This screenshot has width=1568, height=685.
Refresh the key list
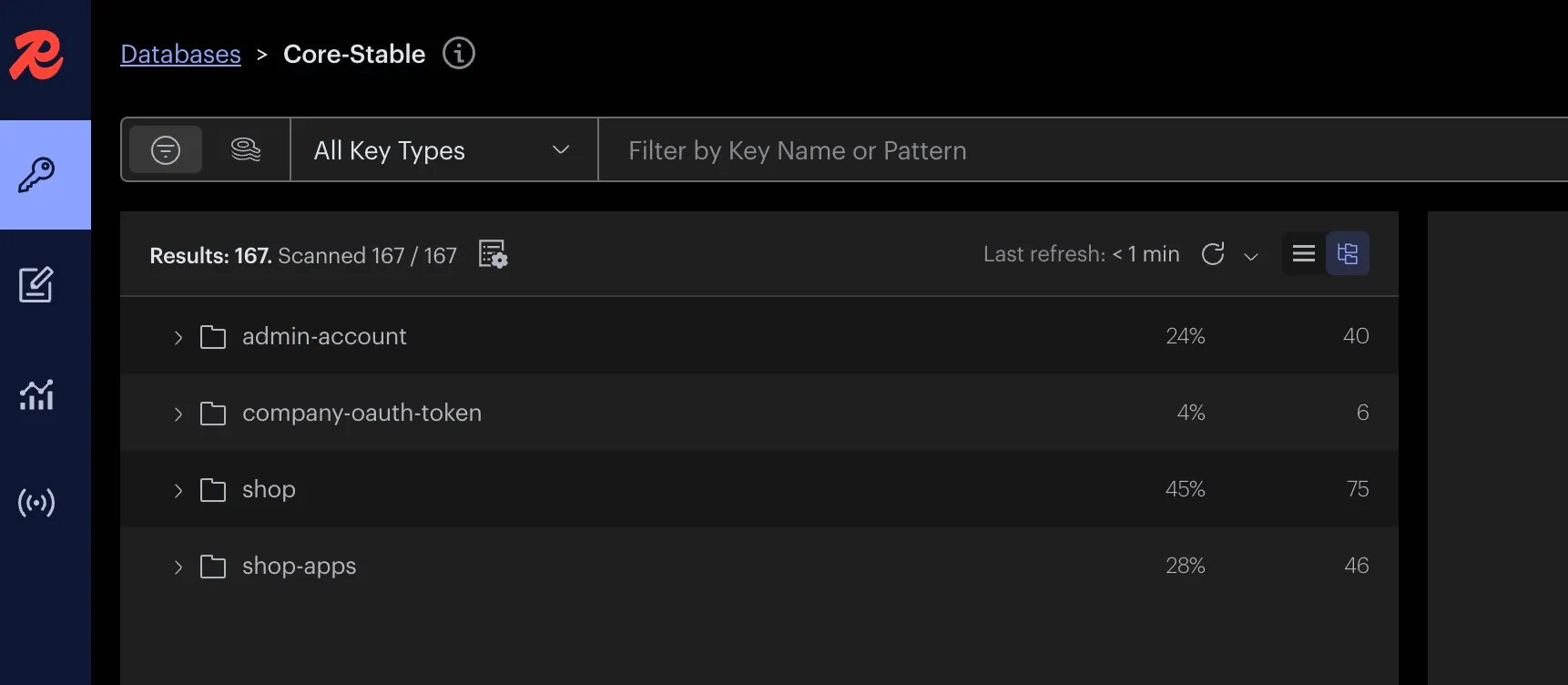pyautogui.click(x=1213, y=254)
